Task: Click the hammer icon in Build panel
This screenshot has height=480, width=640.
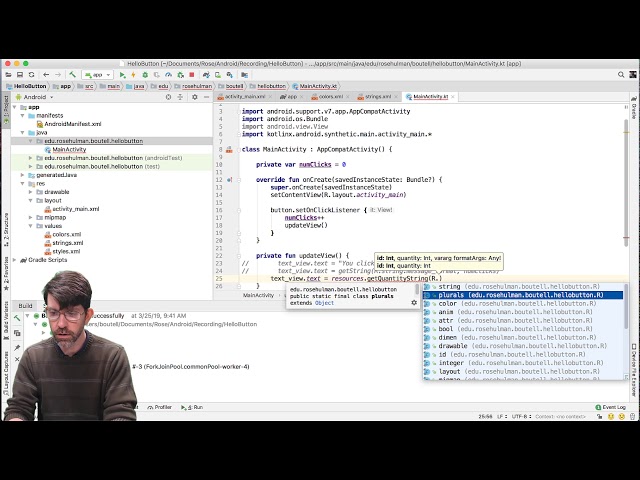Action: [17, 318]
